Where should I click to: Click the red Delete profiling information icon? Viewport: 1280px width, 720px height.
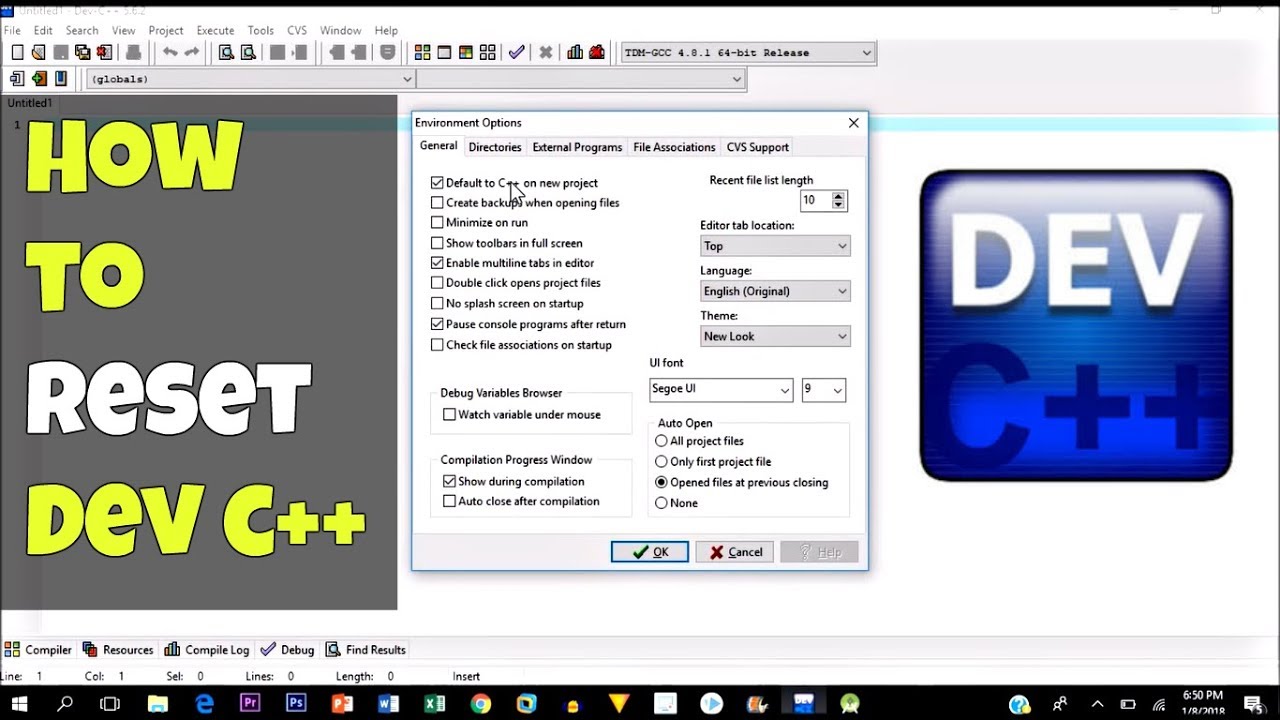click(597, 53)
